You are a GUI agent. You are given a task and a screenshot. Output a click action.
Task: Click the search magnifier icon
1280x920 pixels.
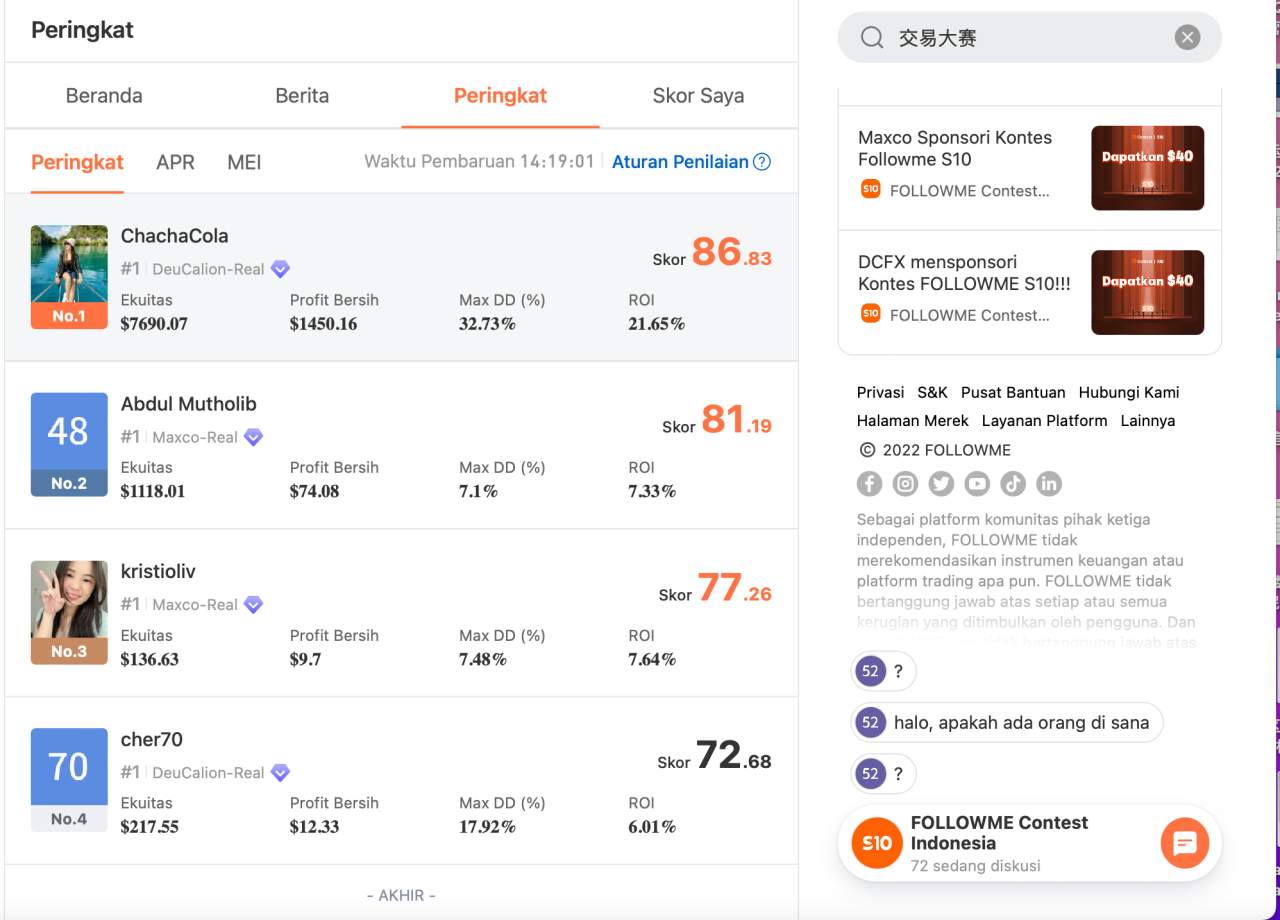pos(872,38)
